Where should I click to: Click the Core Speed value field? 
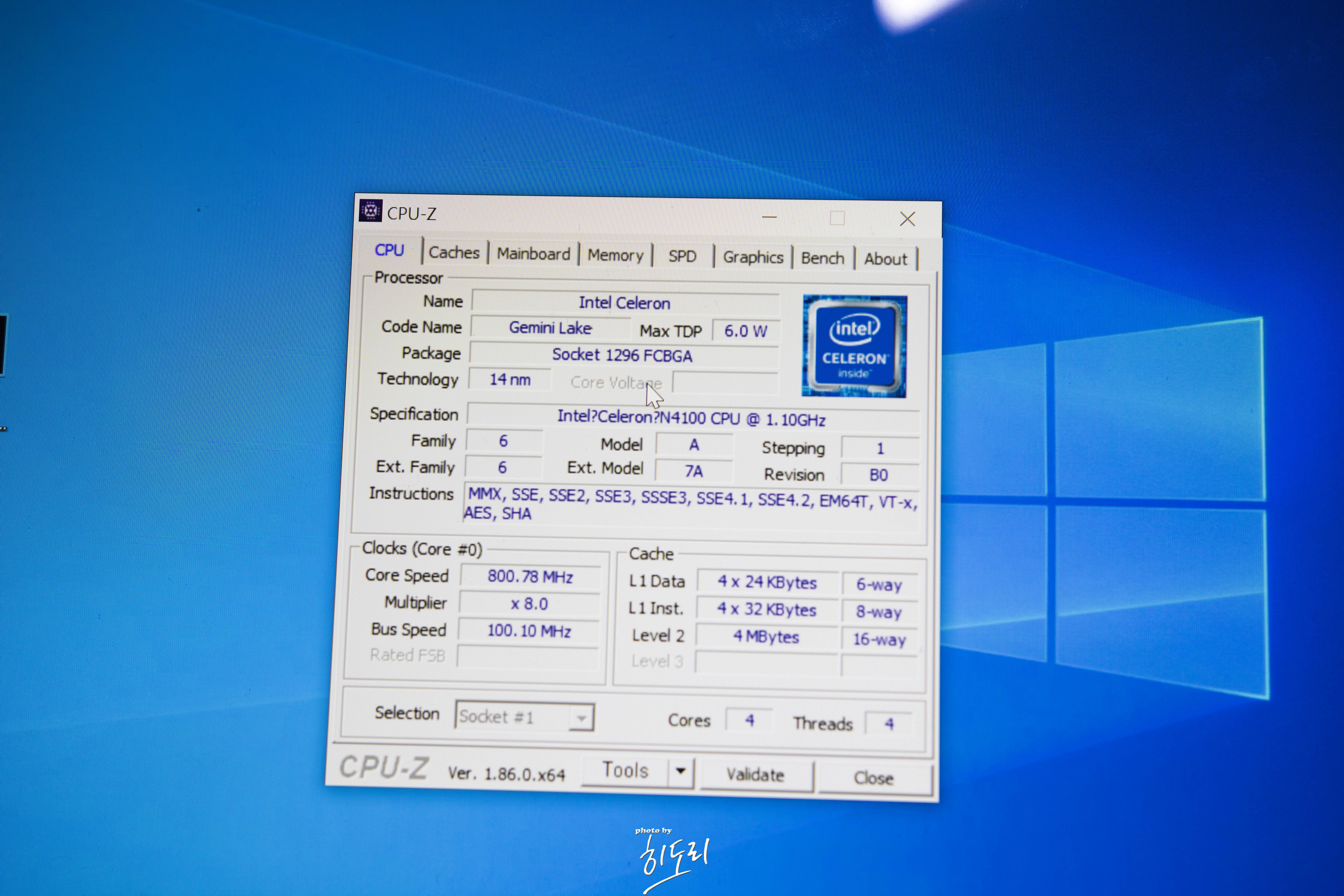530,577
